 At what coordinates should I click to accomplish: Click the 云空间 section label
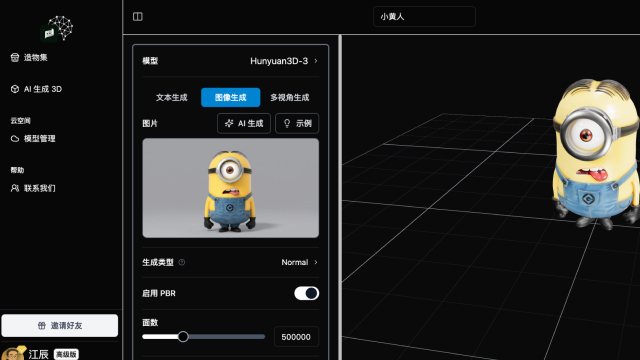pos(20,121)
